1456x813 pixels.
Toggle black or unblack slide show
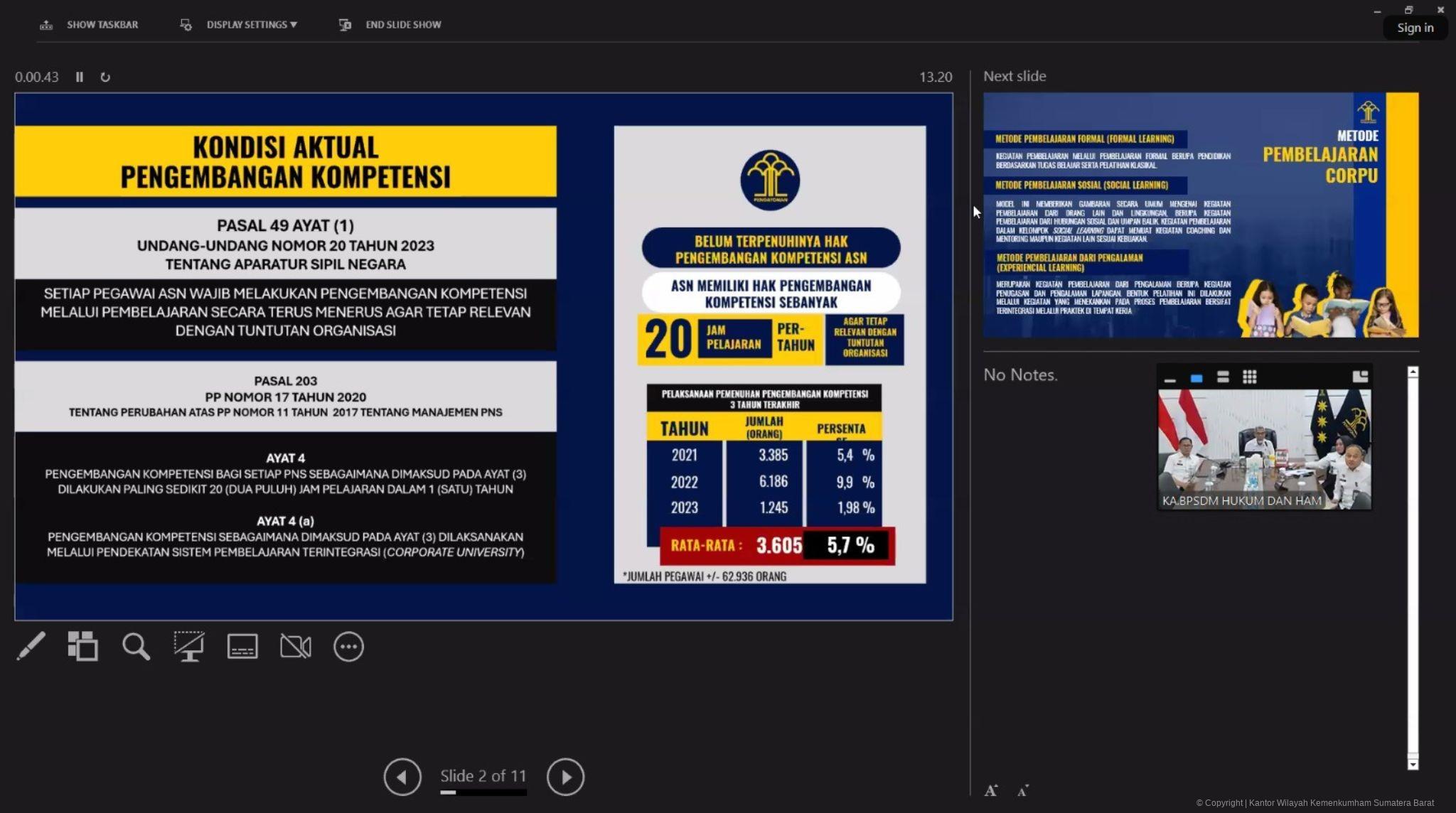click(x=189, y=646)
